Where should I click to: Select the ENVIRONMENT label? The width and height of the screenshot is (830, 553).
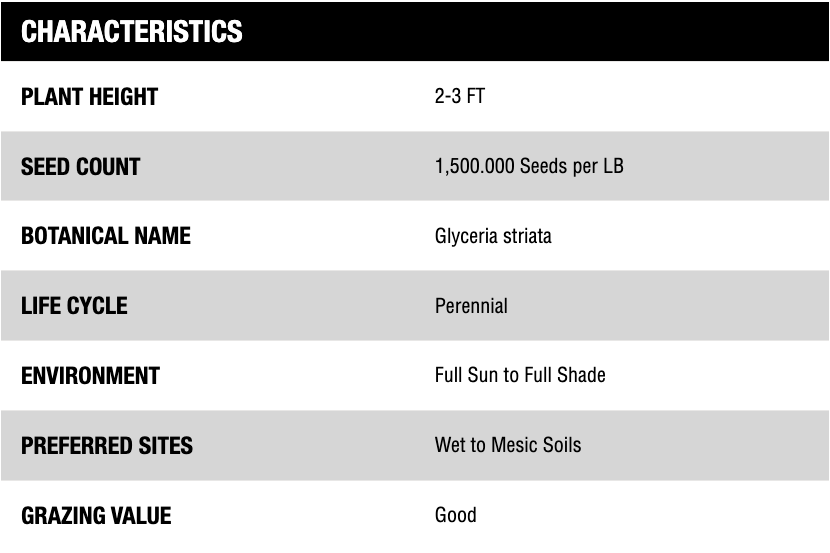coord(90,376)
